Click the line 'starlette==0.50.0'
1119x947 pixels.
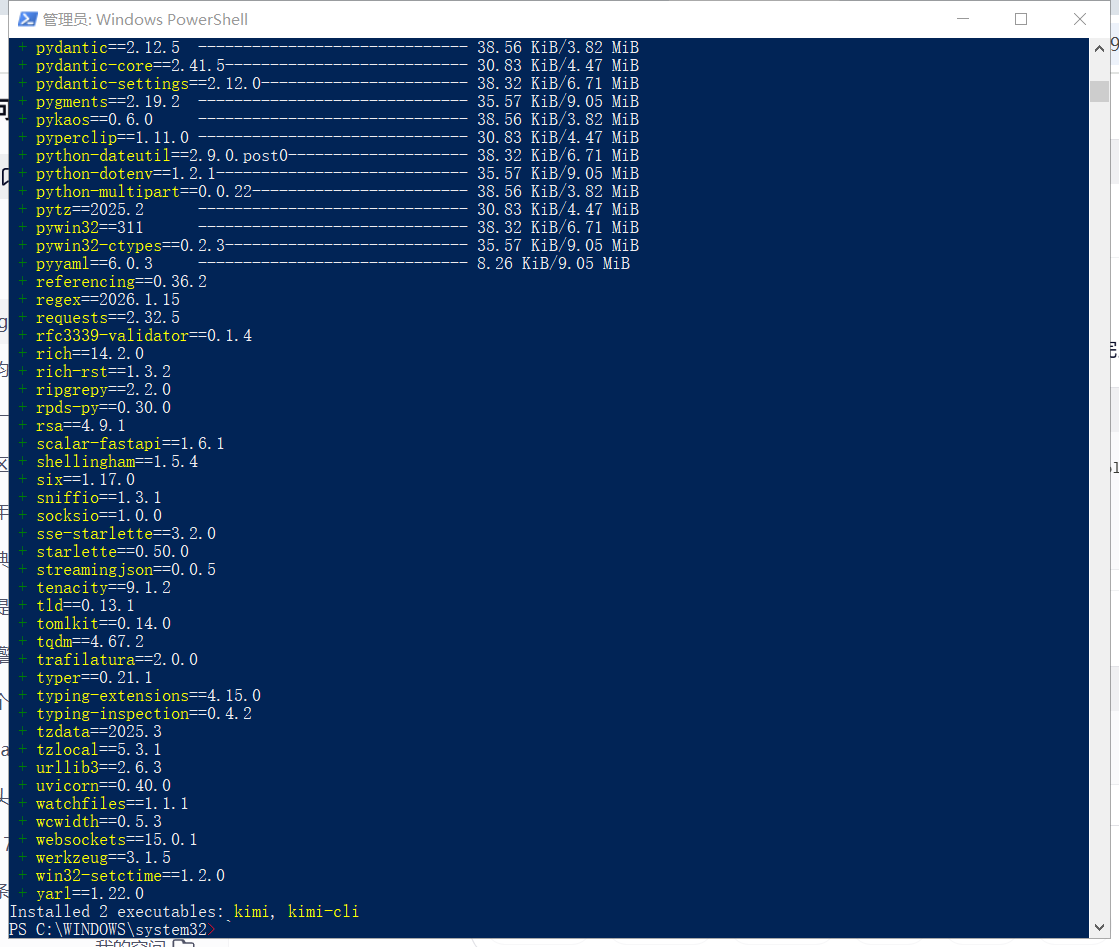click(x=112, y=552)
